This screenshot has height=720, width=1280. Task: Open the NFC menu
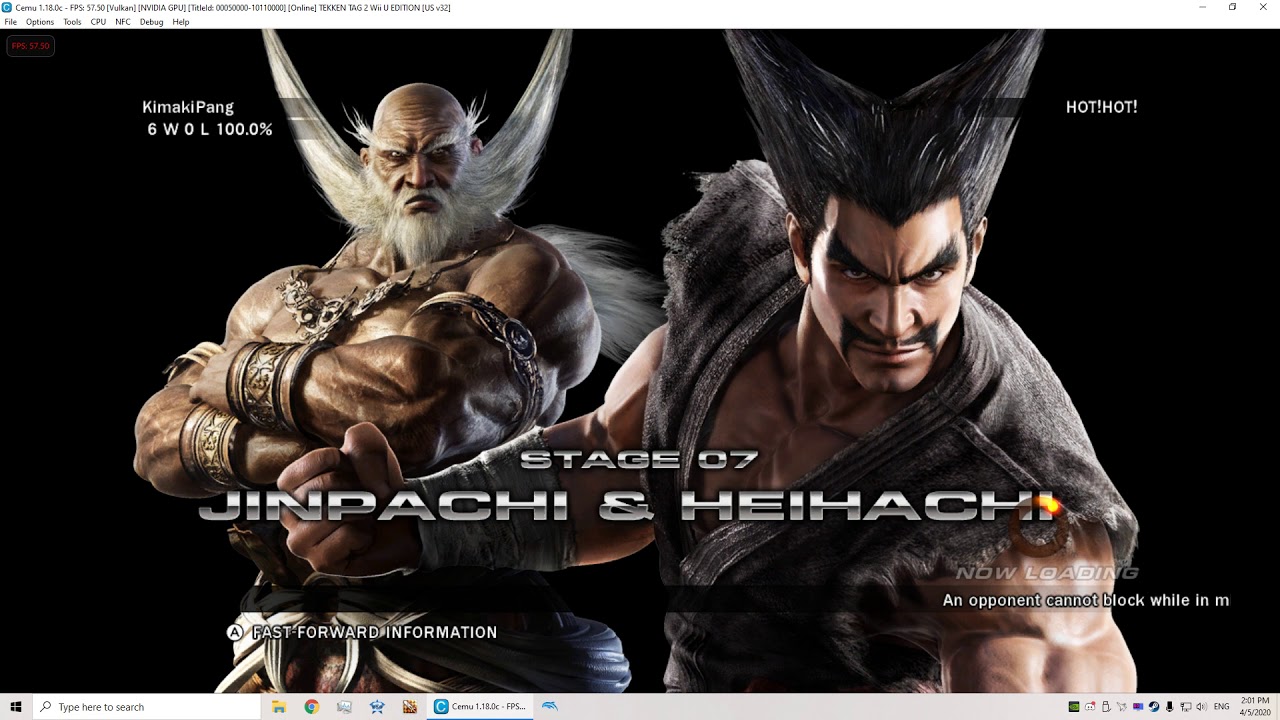[123, 21]
